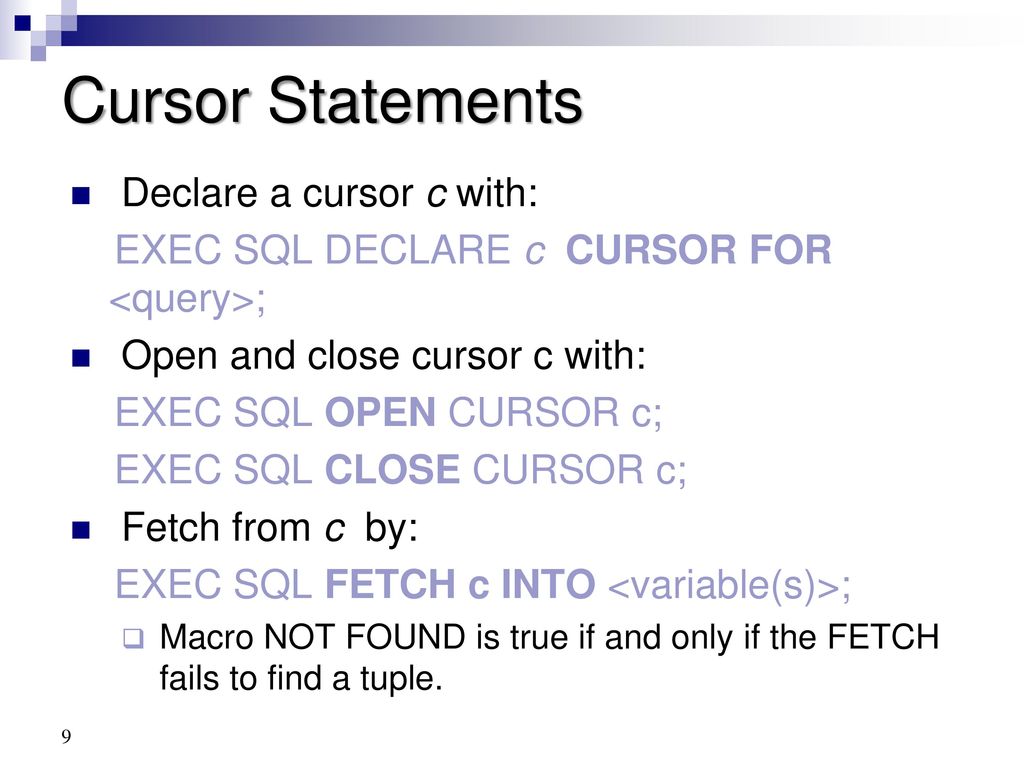
Task: Click the bold "CURSOR FOR" keyword
Action: click(698, 249)
